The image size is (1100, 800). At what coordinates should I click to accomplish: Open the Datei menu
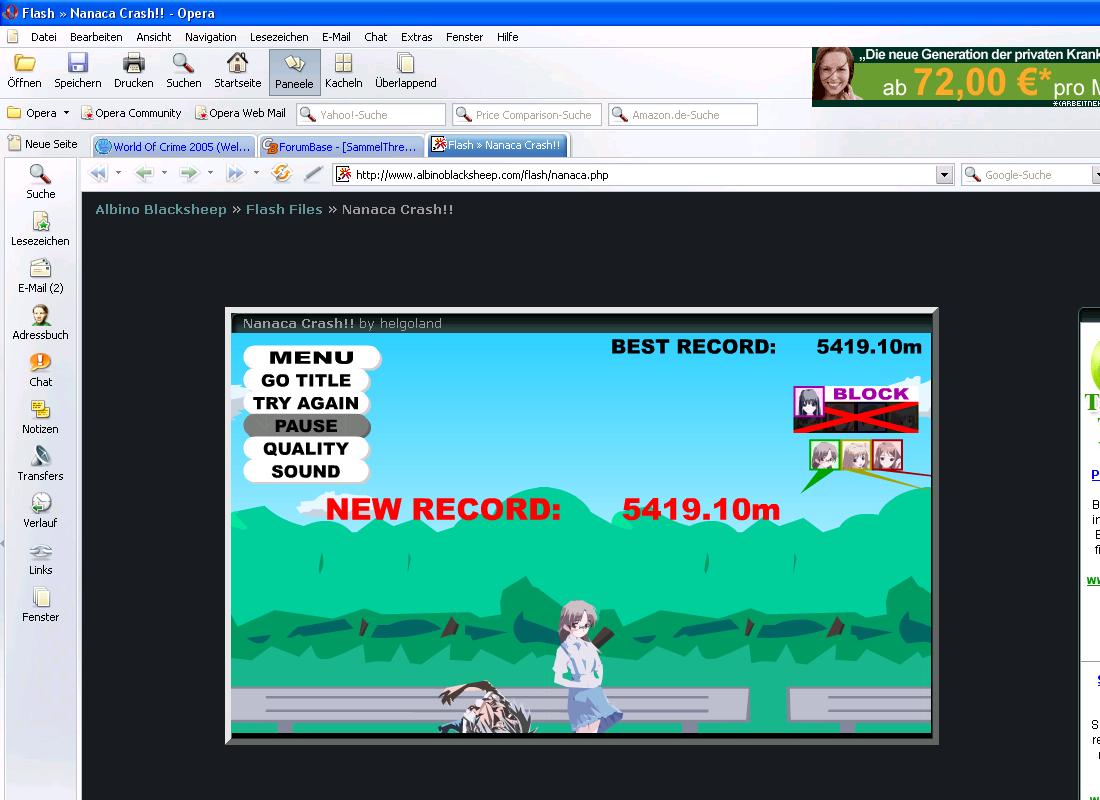click(43, 37)
